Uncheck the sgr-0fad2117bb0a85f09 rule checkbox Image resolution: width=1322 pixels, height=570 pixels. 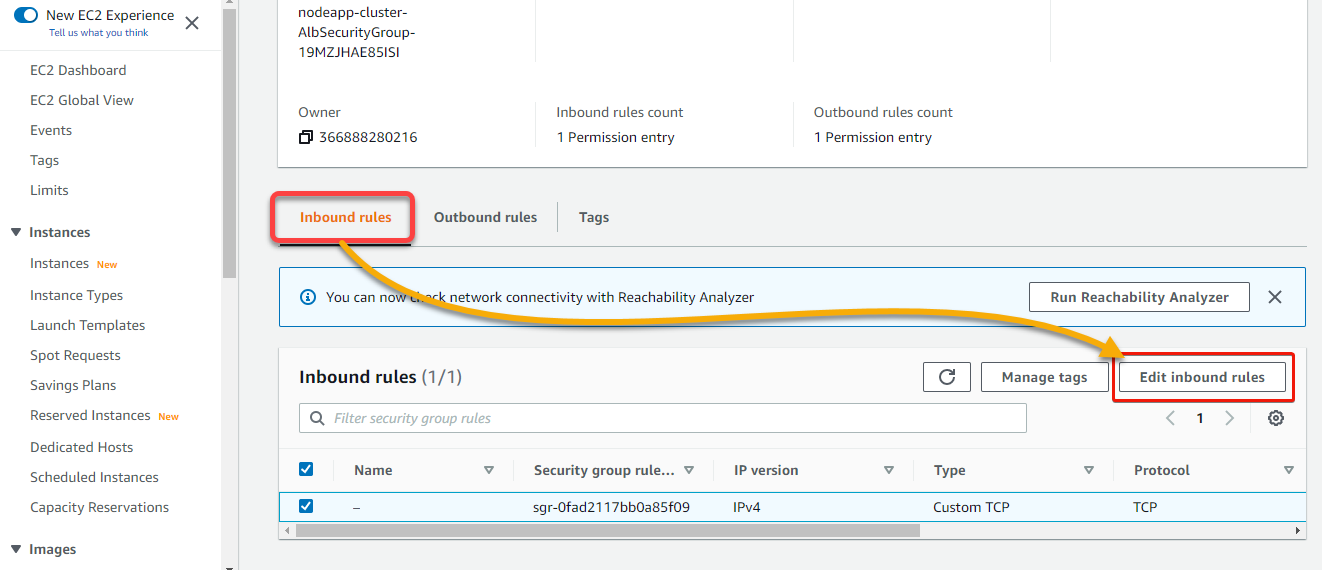[306, 506]
